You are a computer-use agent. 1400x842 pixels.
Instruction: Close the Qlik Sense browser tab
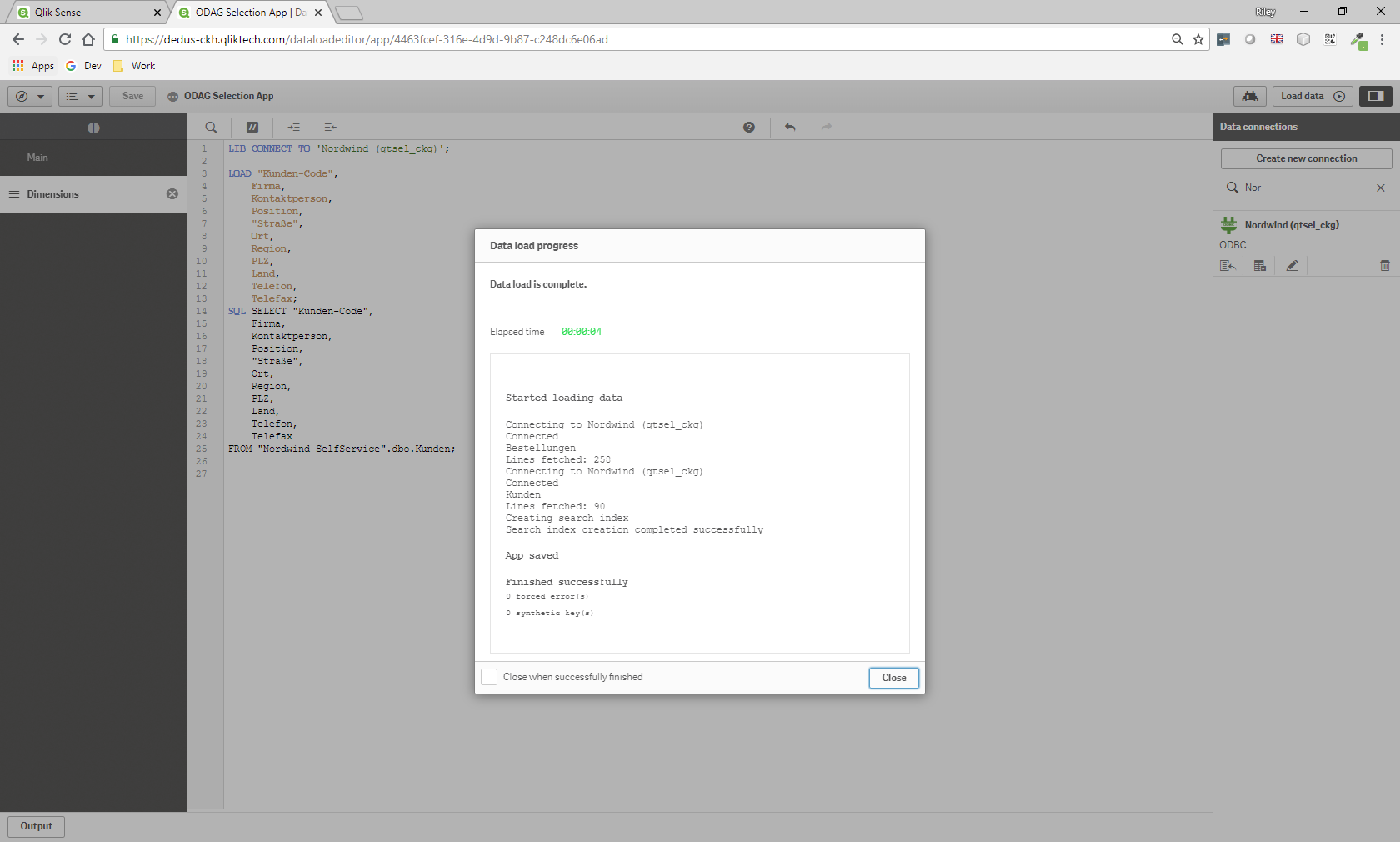click(x=157, y=13)
